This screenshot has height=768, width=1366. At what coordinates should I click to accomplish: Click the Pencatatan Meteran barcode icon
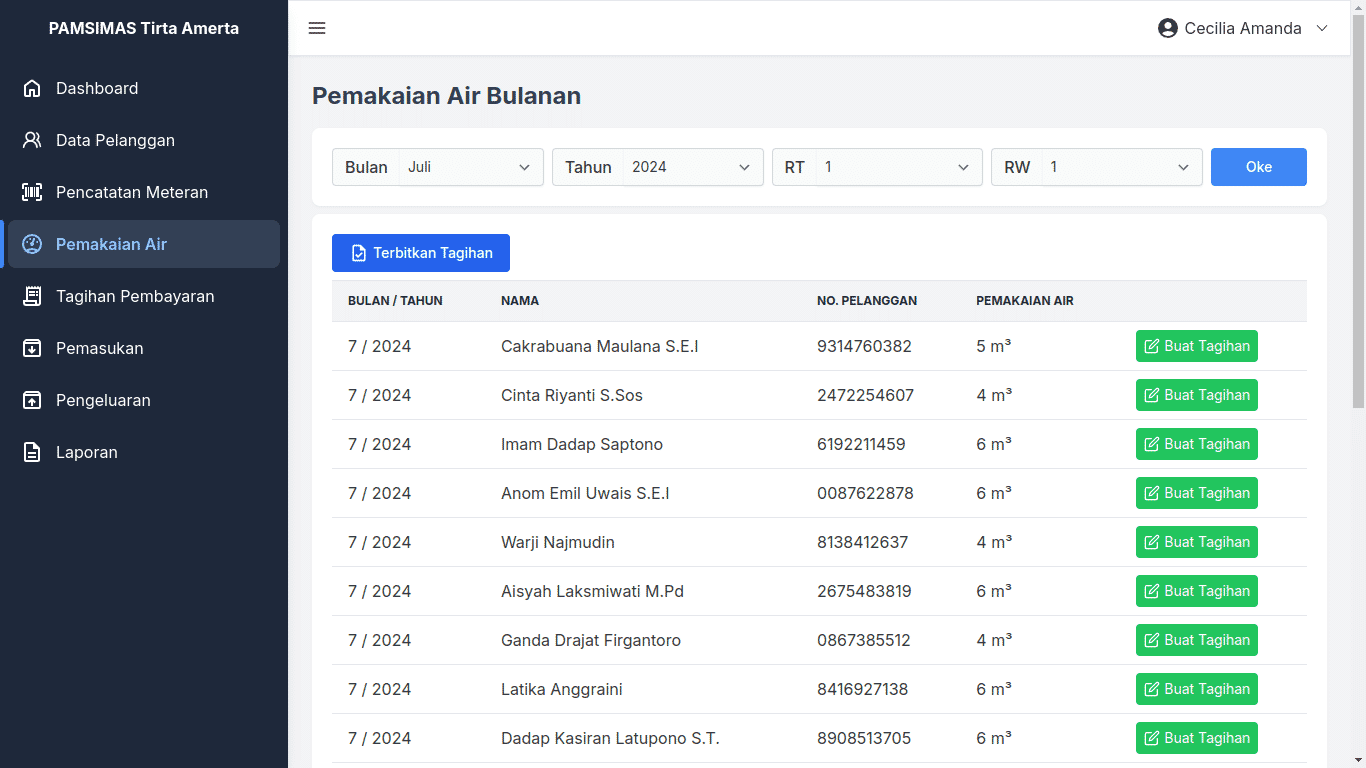coord(32,192)
